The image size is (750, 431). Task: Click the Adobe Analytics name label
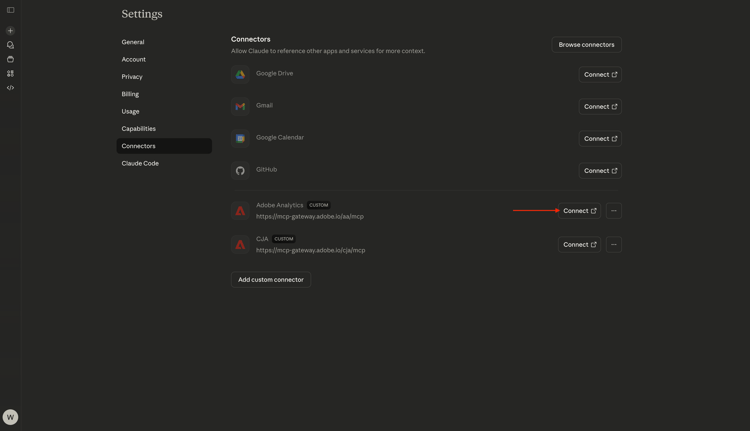pos(279,205)
